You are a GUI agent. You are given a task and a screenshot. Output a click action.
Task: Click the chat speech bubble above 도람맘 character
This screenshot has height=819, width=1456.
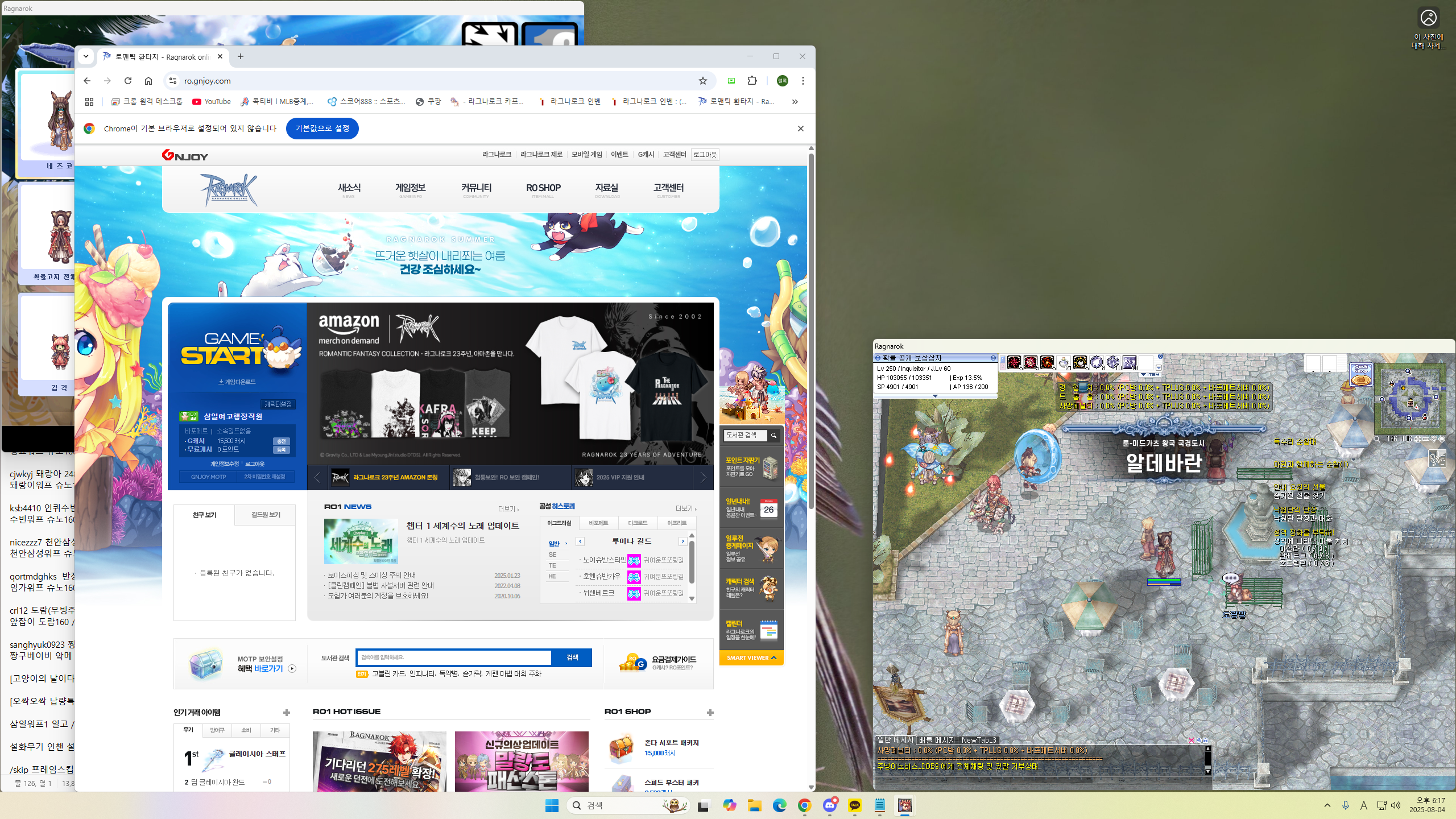1230,578
